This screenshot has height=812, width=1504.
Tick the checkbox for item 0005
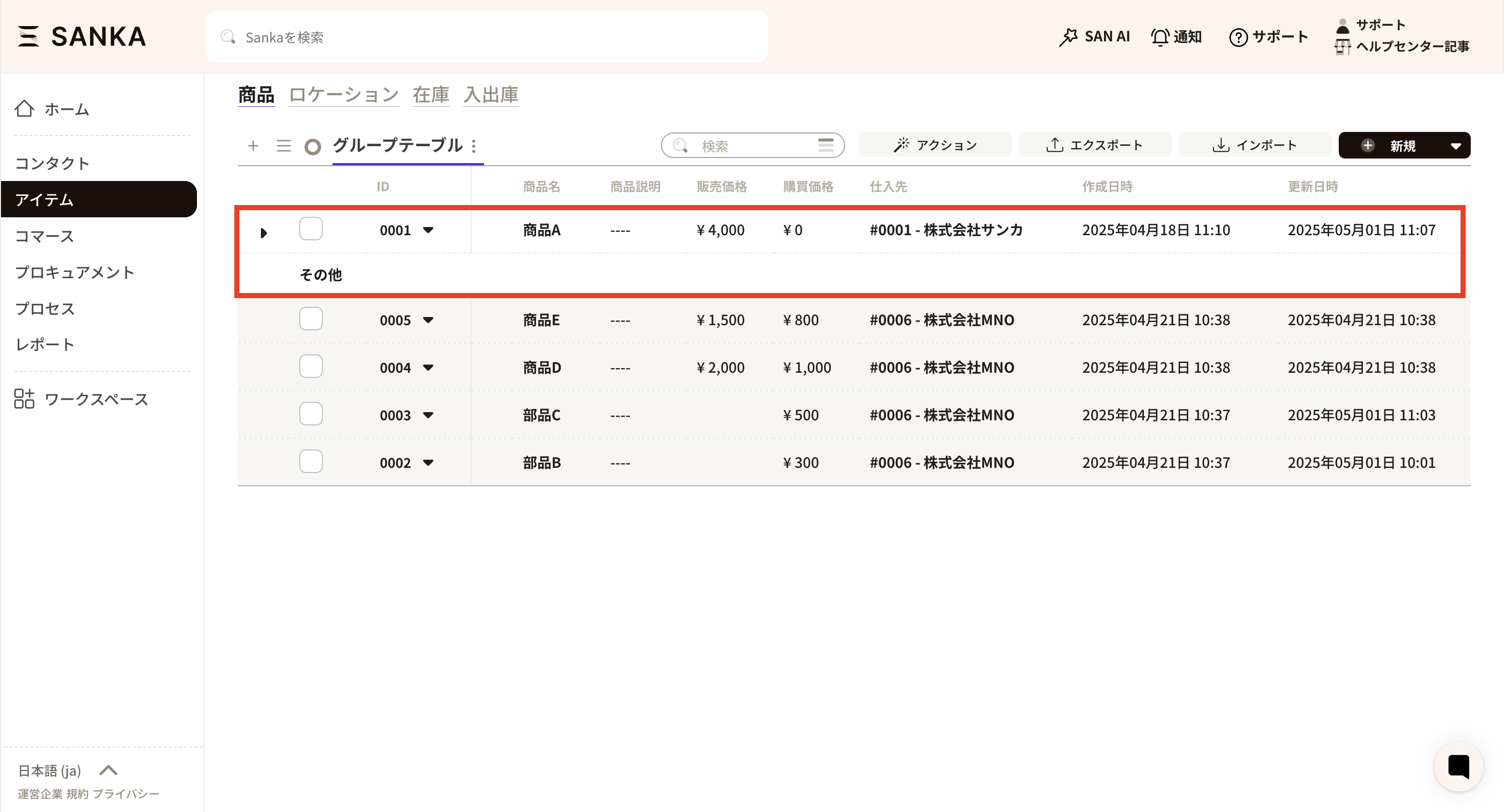311,319
